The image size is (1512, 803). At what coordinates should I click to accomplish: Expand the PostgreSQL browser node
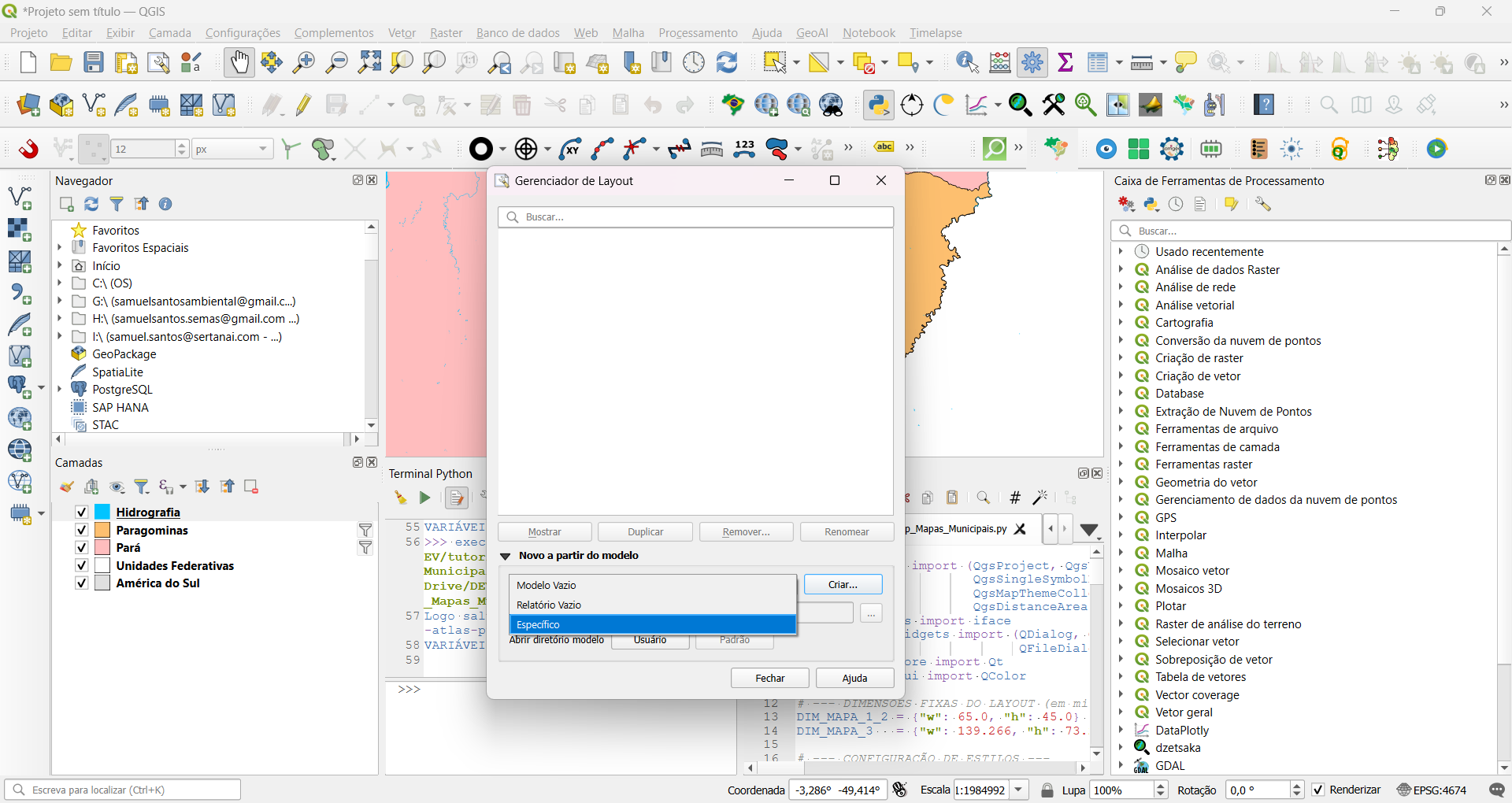[x=60, y=390]
